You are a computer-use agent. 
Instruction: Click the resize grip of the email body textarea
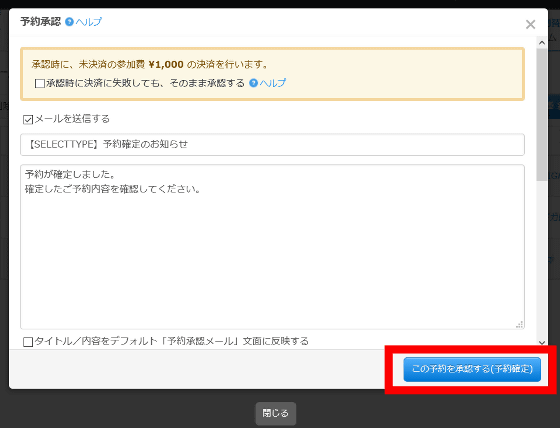coord(520,324)
